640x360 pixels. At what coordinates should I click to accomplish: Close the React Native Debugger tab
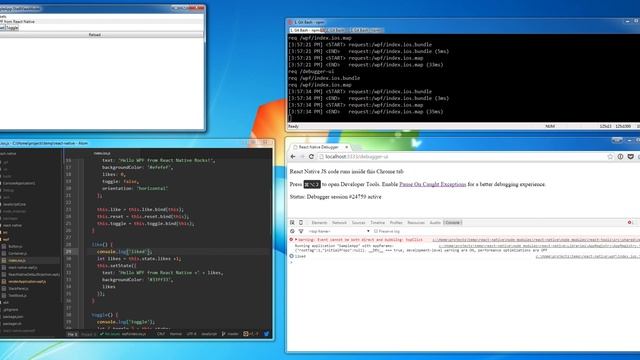pyautogui.click(x=347, y=147)
